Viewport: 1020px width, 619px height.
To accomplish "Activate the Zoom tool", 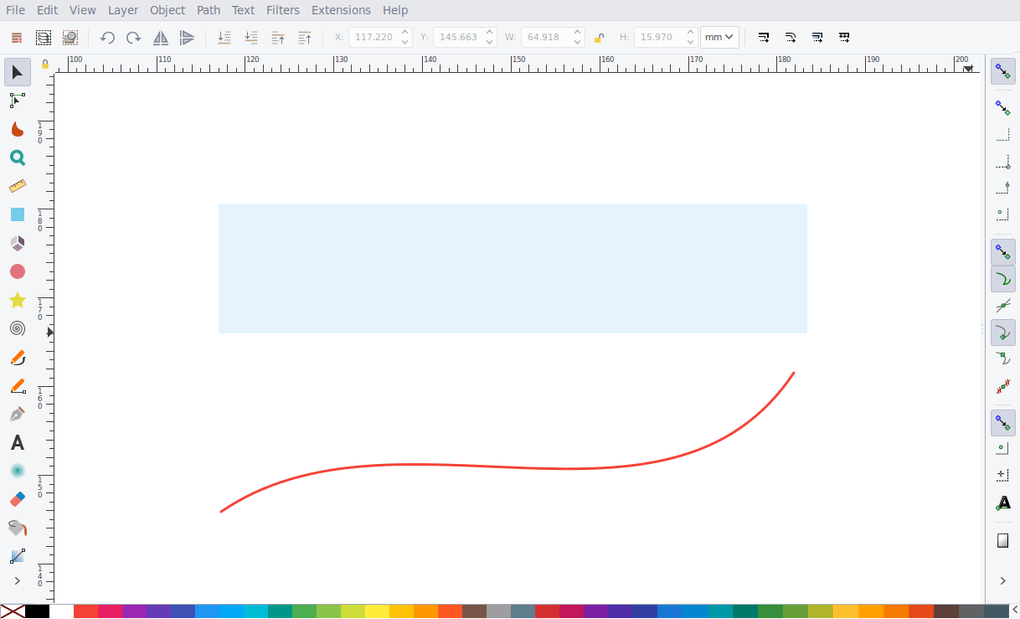I will [16, 157].
